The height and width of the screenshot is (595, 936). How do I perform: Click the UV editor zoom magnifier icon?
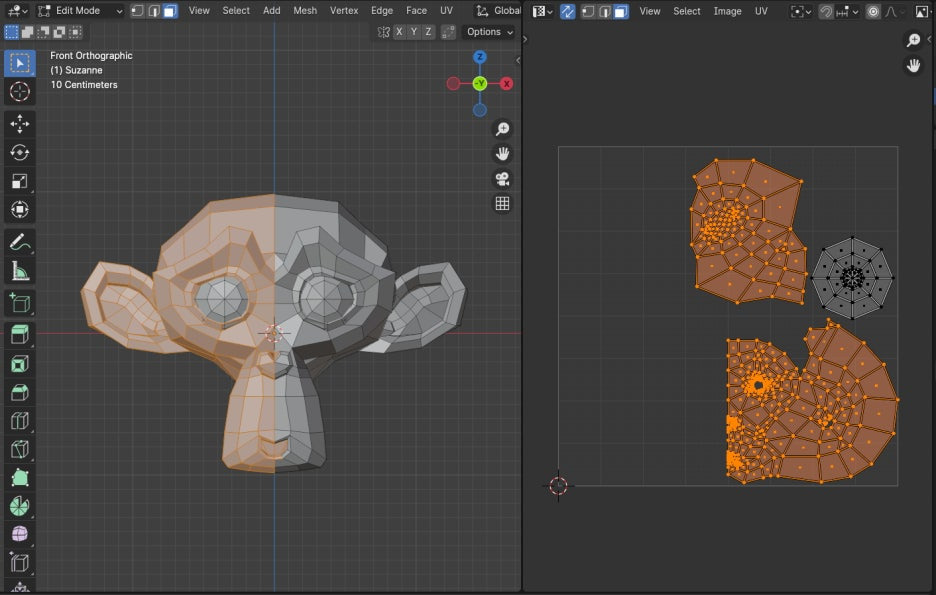pyautogui.click(x=913, y=40)
